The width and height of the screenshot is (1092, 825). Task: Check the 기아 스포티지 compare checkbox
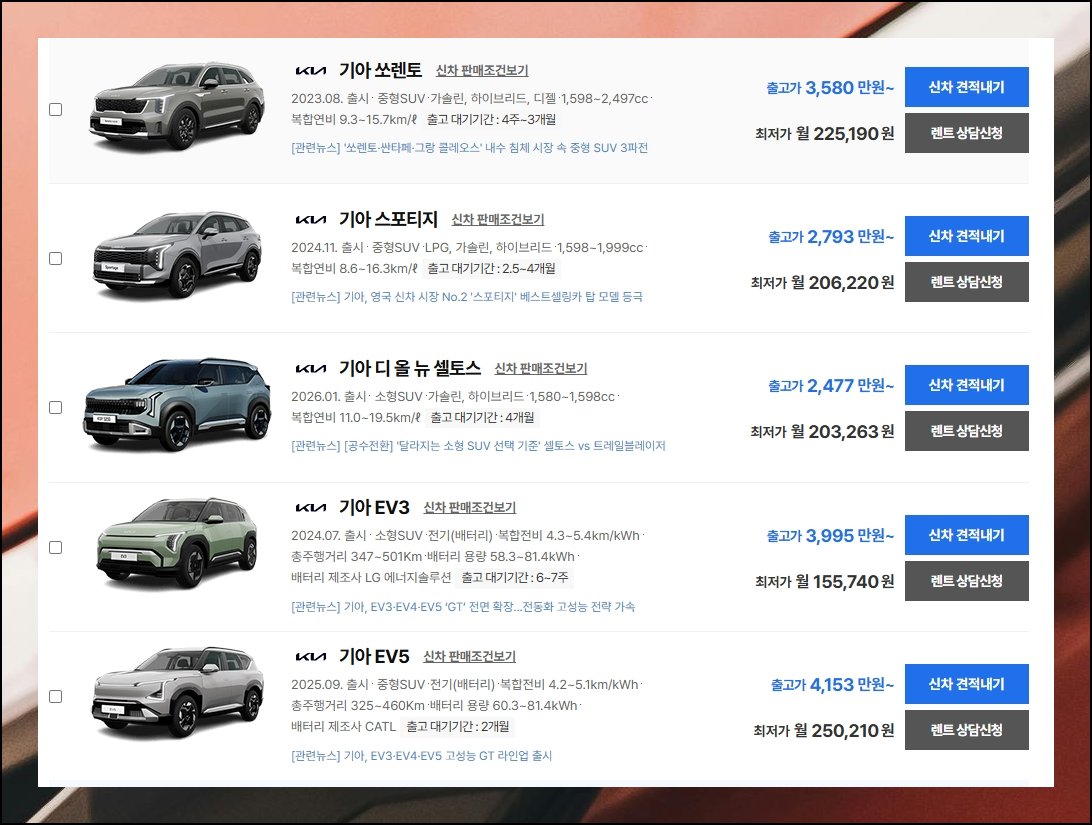56,258
